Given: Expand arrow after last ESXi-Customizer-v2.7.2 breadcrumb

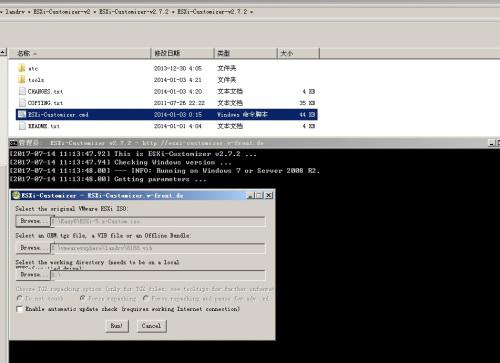Looking at the screenshot, I should pyautogui.click(x=252, y=12).
